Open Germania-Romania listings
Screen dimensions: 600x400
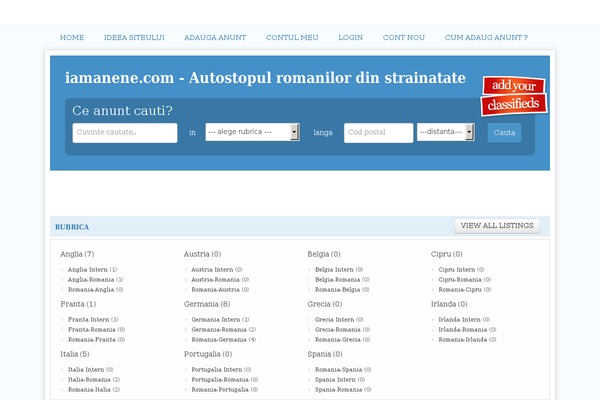223,329
